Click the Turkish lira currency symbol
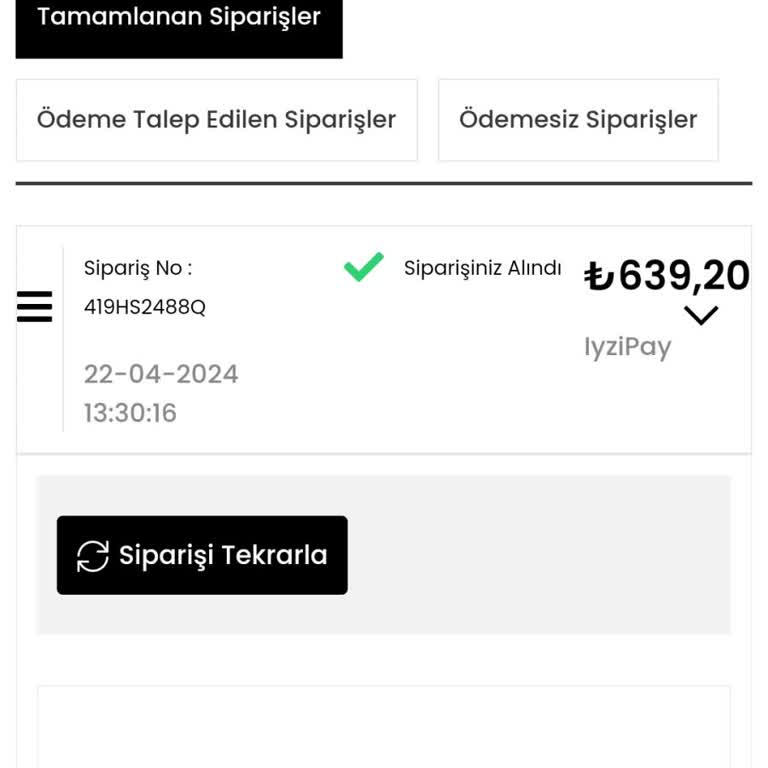768x768 pixels. click(599, 276)
